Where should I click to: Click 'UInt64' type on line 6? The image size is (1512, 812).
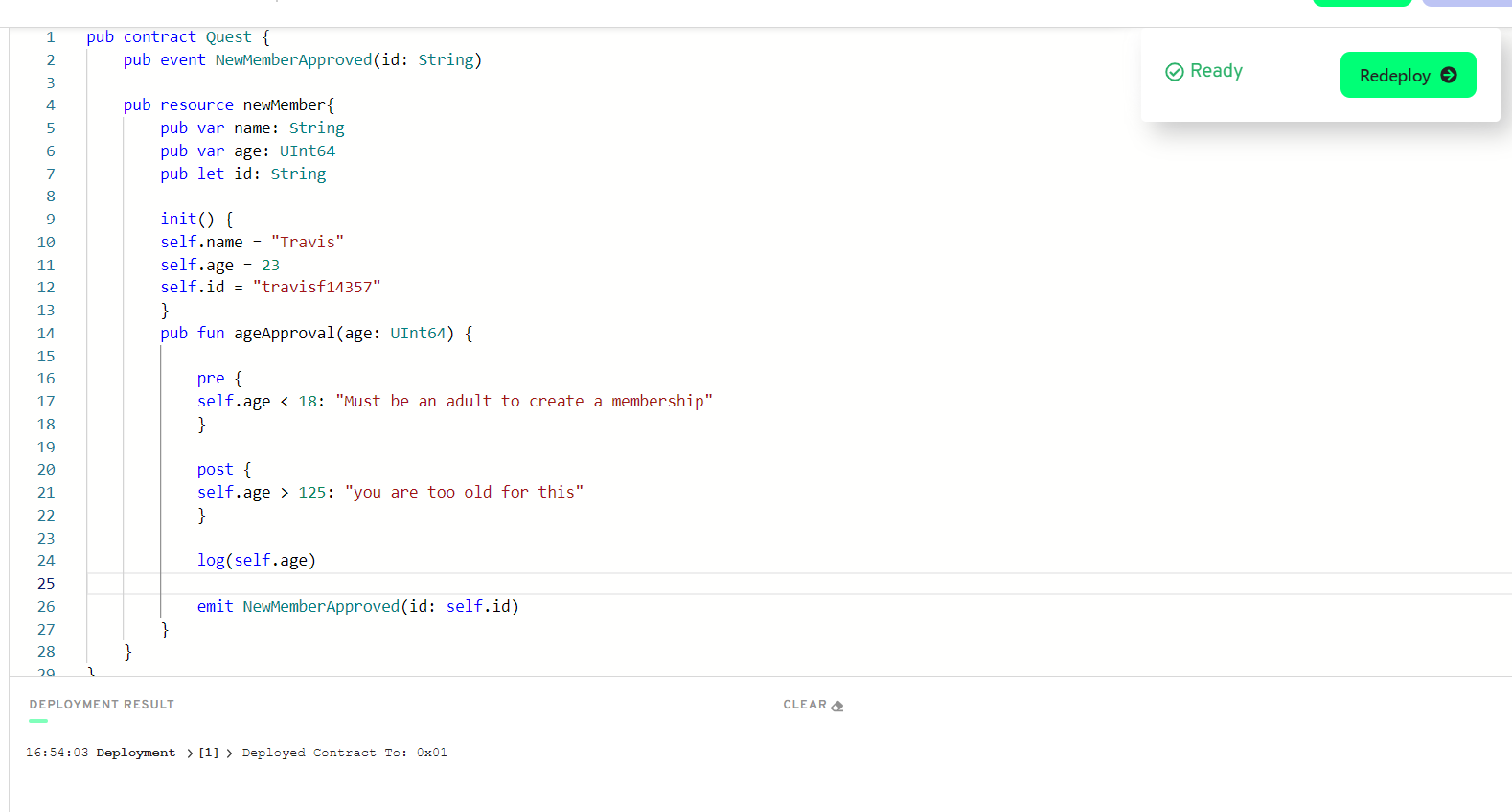pos(308,151)
